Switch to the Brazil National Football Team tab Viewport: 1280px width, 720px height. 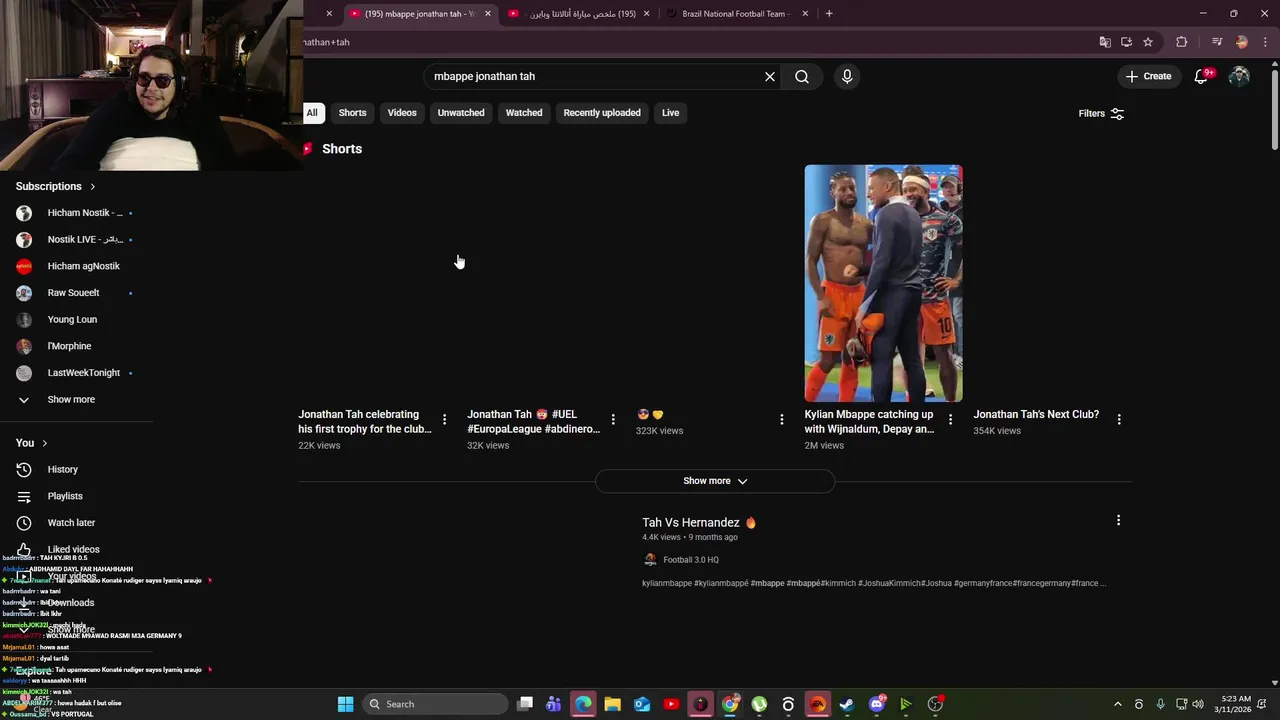735,14
